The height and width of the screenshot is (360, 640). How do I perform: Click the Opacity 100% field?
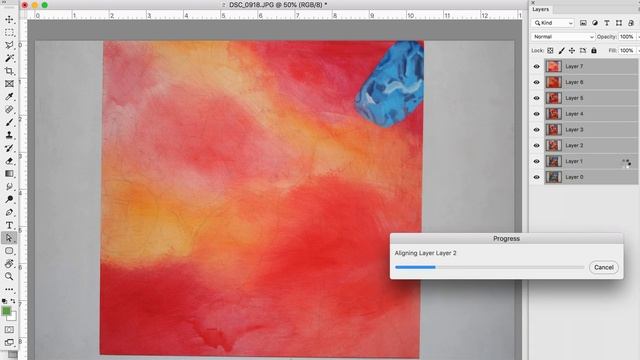[x=627, y=37]
